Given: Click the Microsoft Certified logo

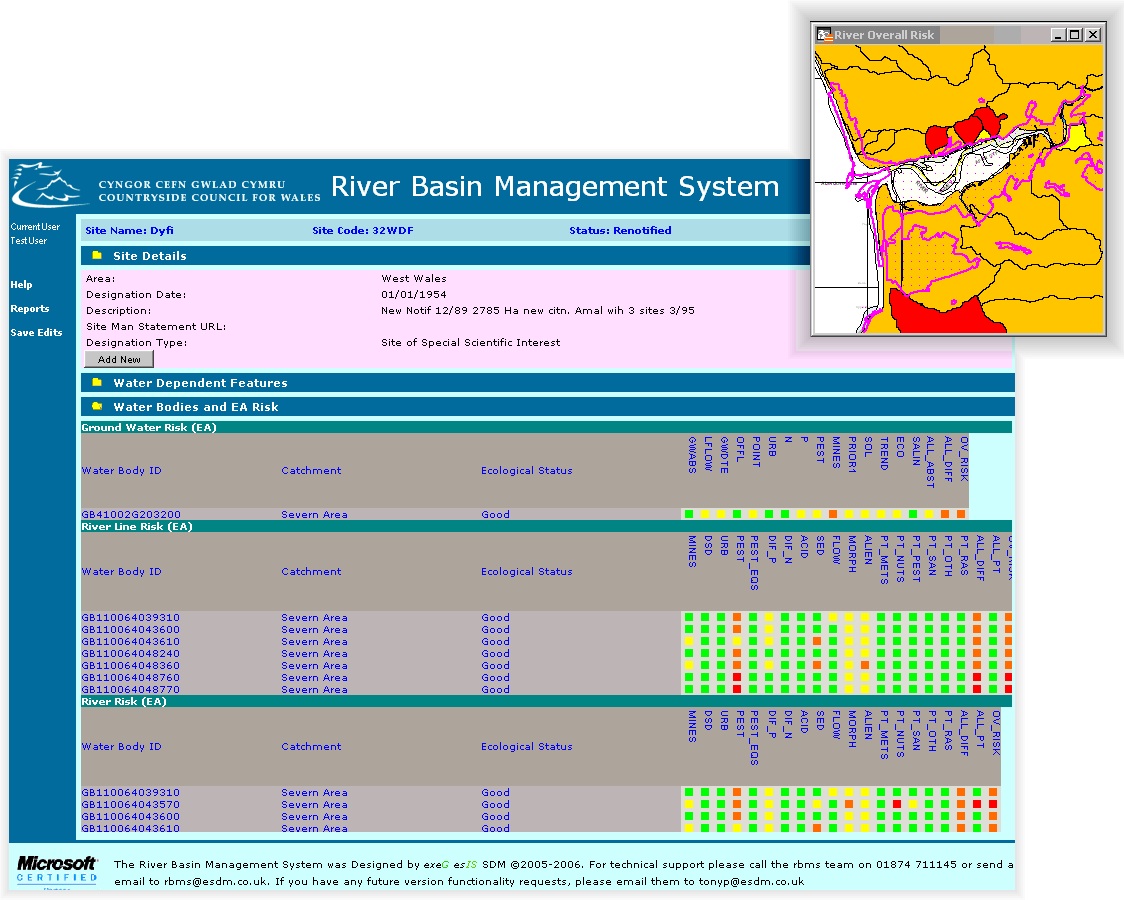Looking at the screenshot, I should (x=56, y=871).
